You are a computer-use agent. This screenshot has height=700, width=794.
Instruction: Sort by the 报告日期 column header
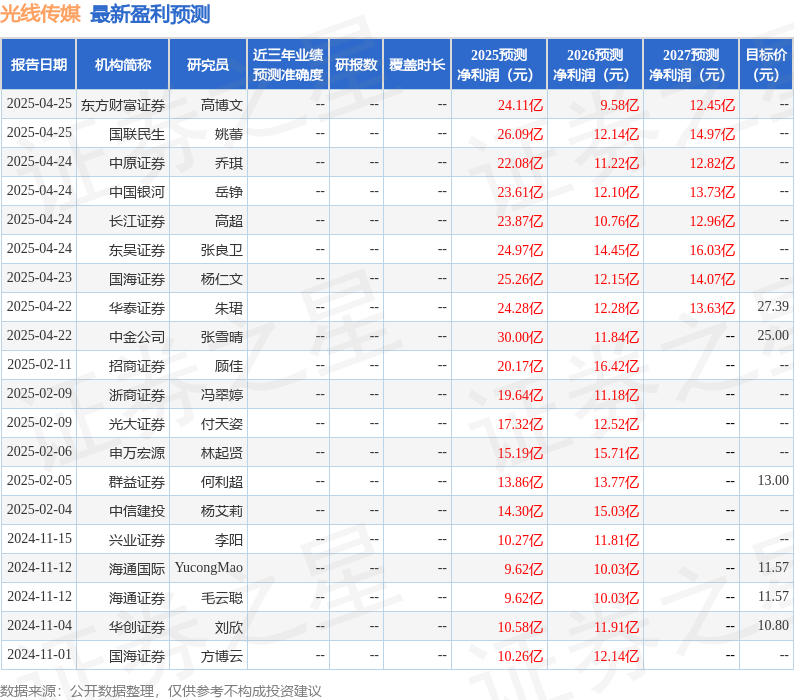[x=39, y=65]
